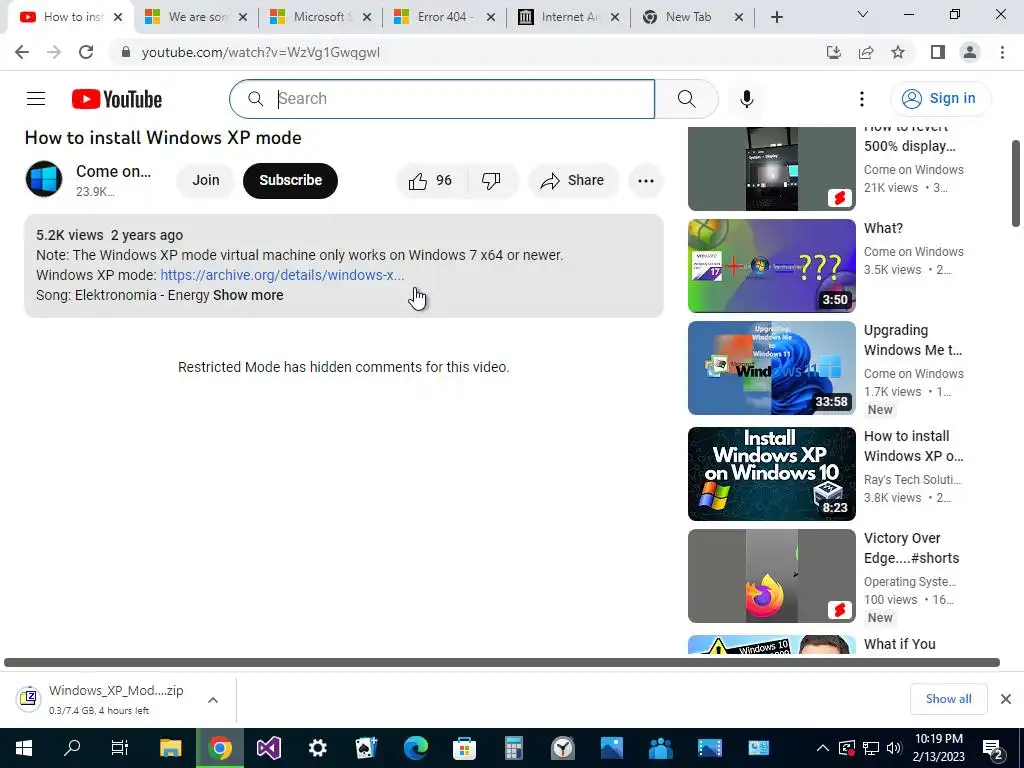Share this page from address bar

(x=866, y=52)
